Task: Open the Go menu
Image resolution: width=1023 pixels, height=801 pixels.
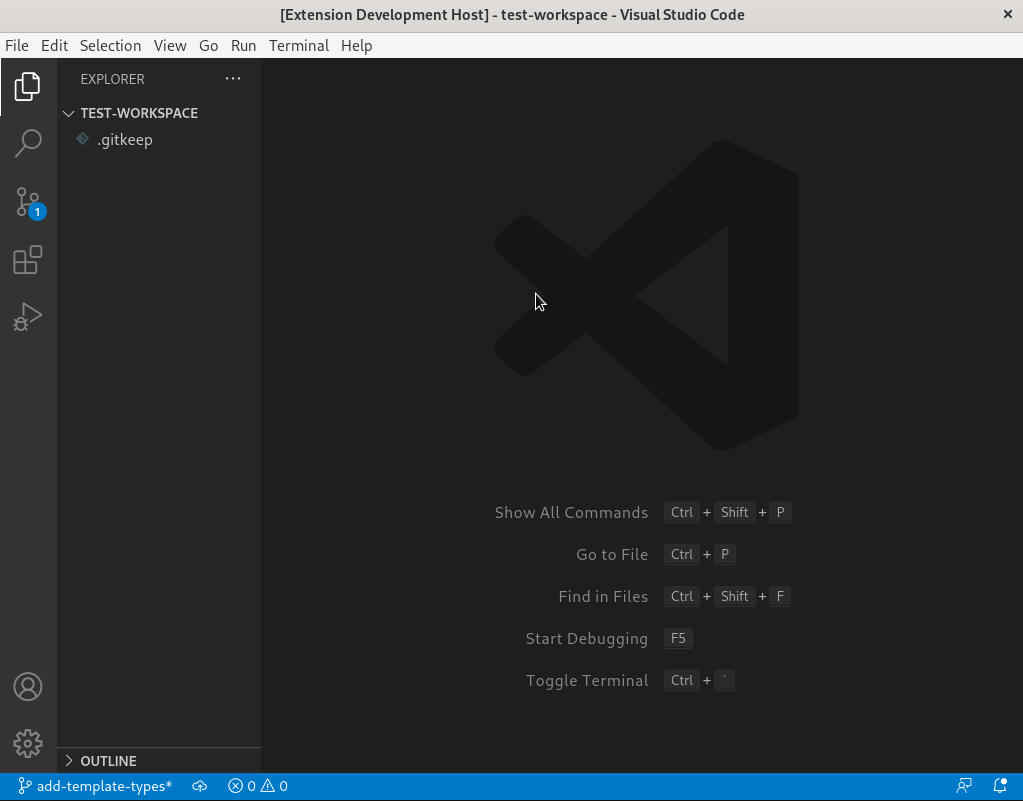Action: (x=208, y=45)
